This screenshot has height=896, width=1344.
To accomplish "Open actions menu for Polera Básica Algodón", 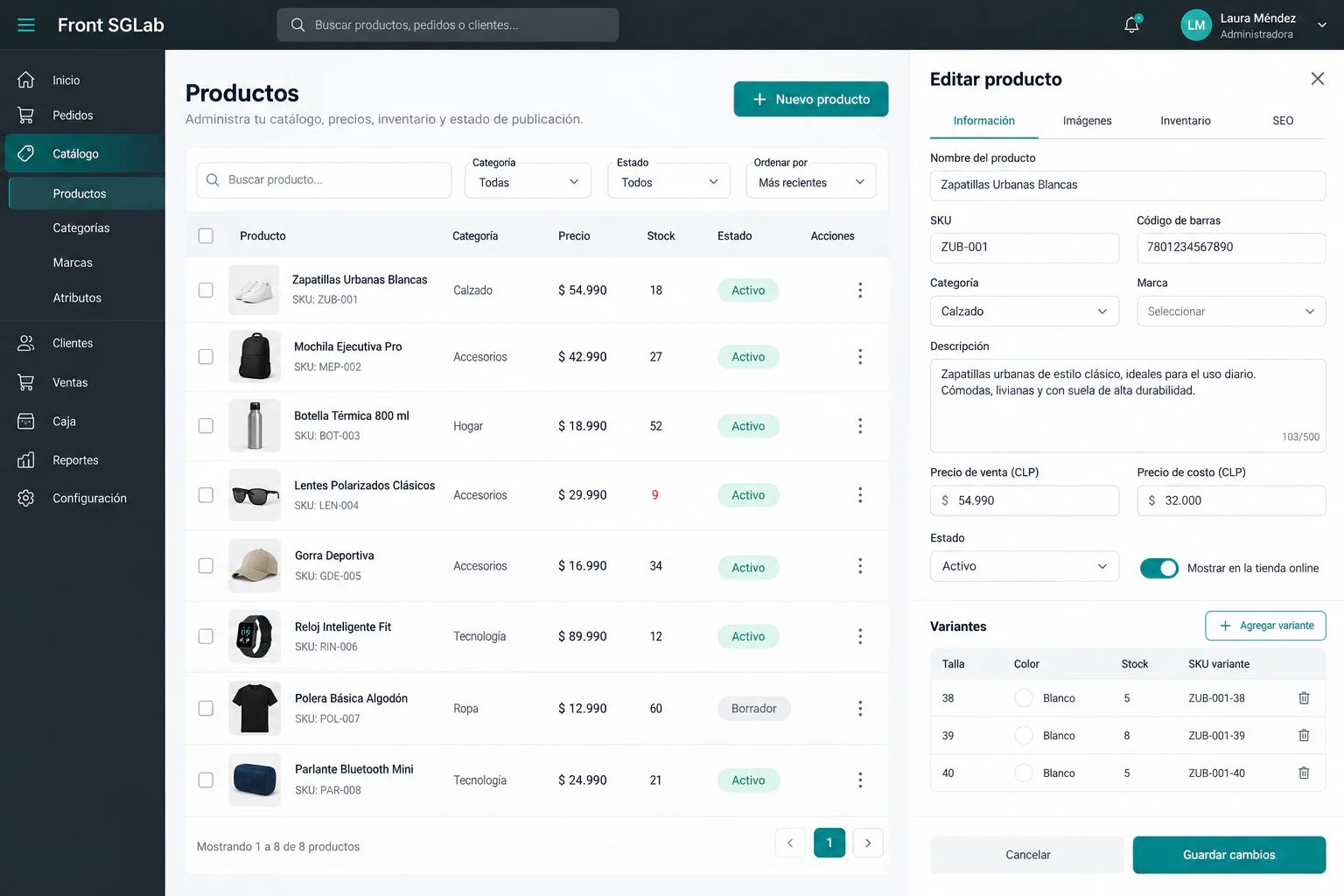I will click(860, 708).
